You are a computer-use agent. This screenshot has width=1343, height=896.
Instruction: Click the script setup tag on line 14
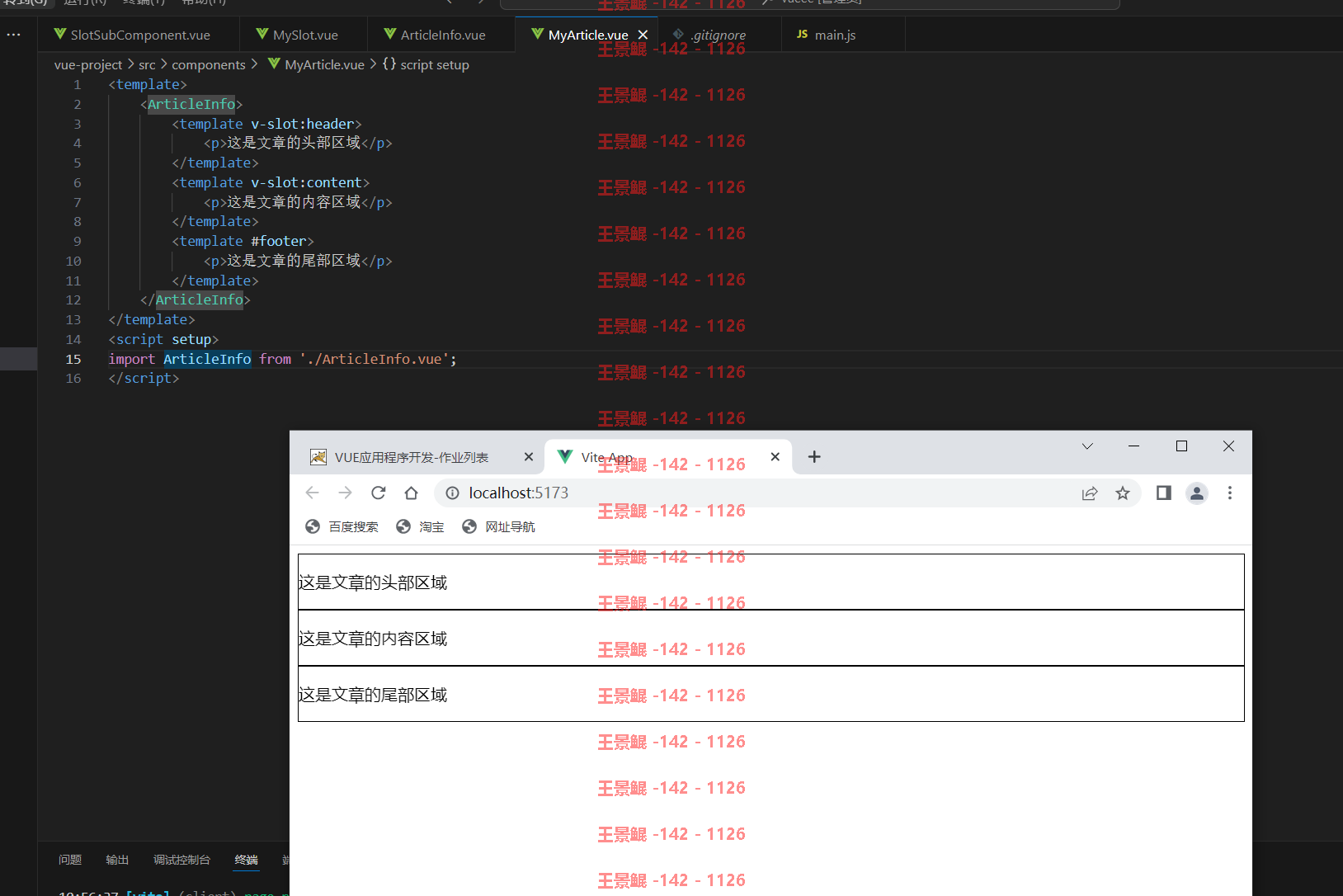[x=163, y=339]
